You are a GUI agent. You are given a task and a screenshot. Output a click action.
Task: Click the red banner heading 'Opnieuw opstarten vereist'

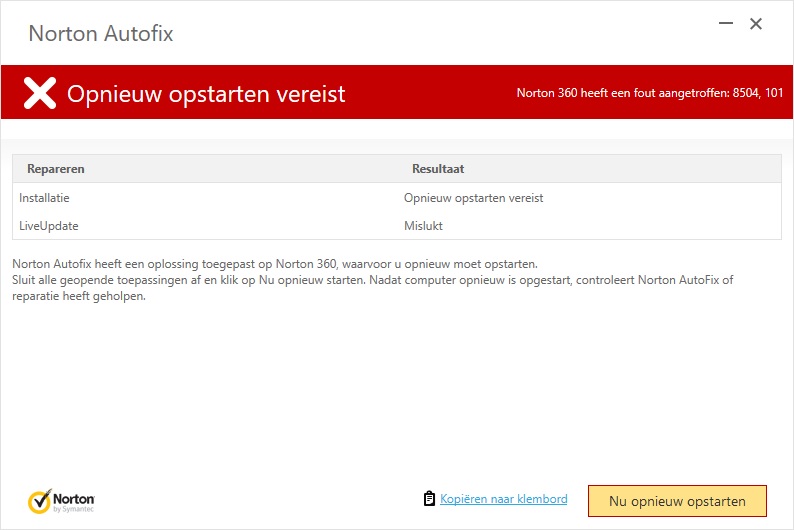pos(206,94)
